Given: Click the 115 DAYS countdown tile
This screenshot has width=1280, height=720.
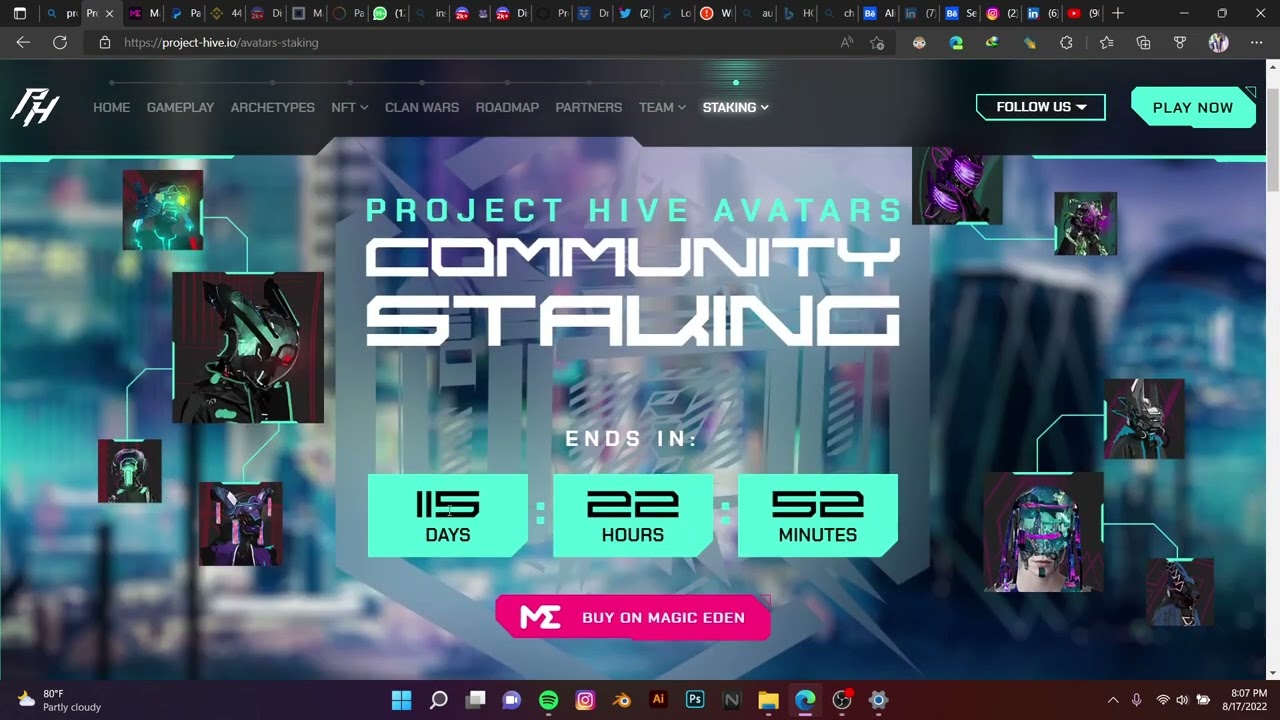Looking at the screenshot, I should (x=447, y=515).
